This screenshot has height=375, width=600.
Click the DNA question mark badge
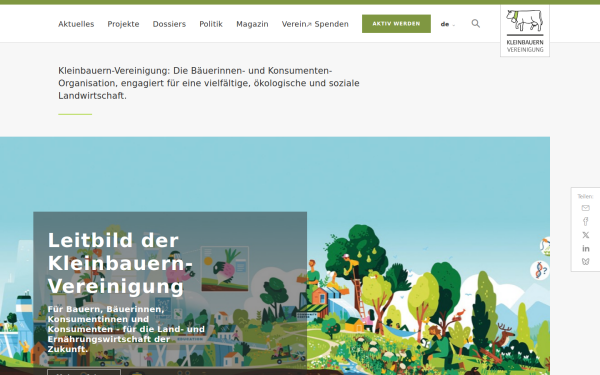(x=540, y=270)
